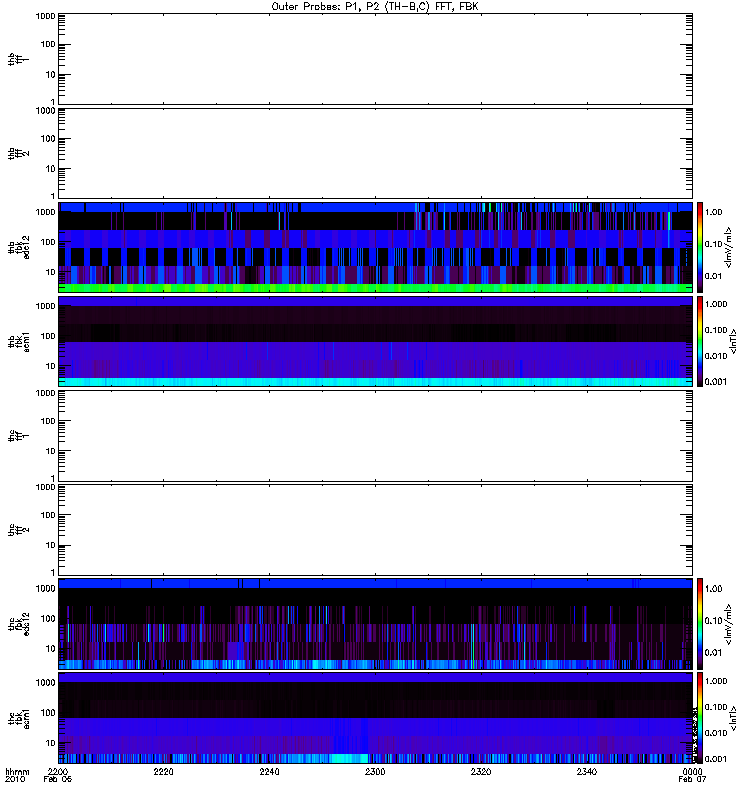Image resolution: width=750 pixels, height=800 pixels.
Task: Click the thb fbk edc12 spectrogram panel
Action: [375, 247]
